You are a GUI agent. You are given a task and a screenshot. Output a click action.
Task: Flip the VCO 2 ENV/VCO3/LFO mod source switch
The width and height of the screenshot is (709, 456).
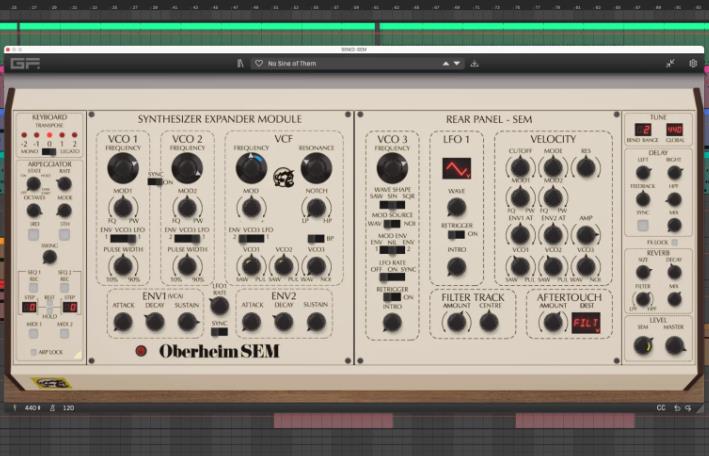click(x=187, y=238)
